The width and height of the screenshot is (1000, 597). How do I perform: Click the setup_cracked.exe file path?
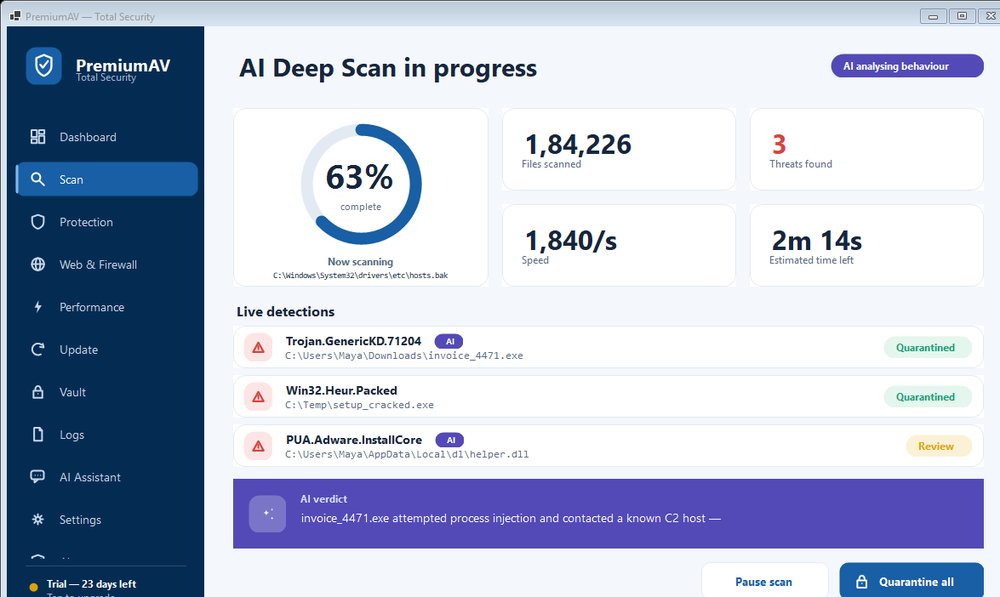[359, 405]
